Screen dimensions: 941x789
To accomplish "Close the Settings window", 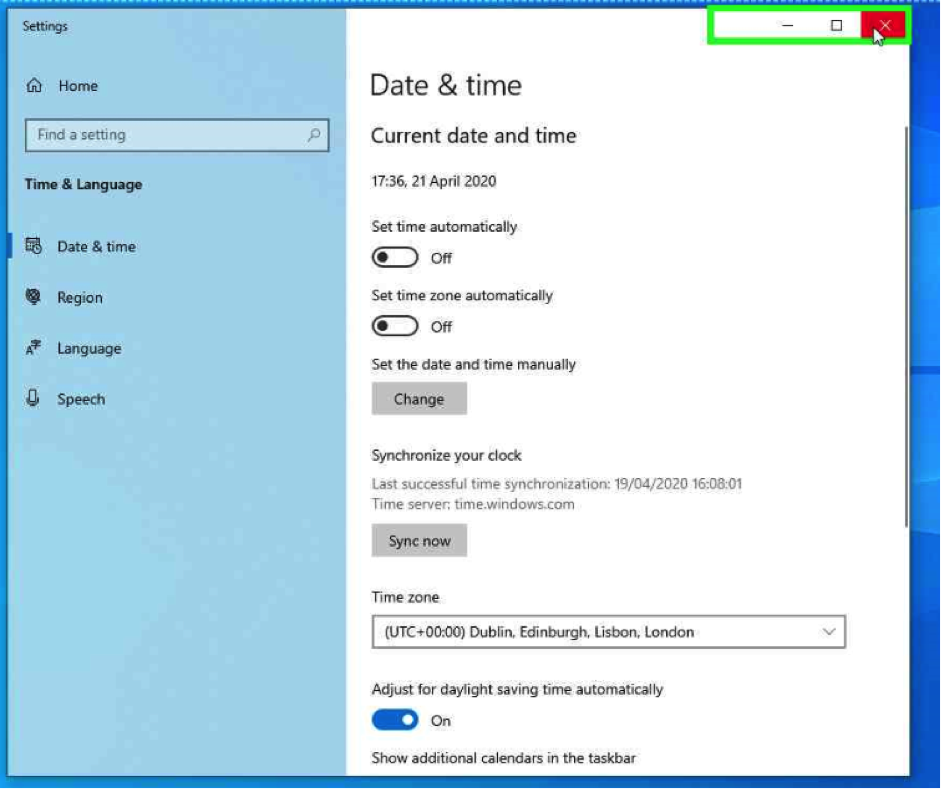I will click(x=884, y=26).
